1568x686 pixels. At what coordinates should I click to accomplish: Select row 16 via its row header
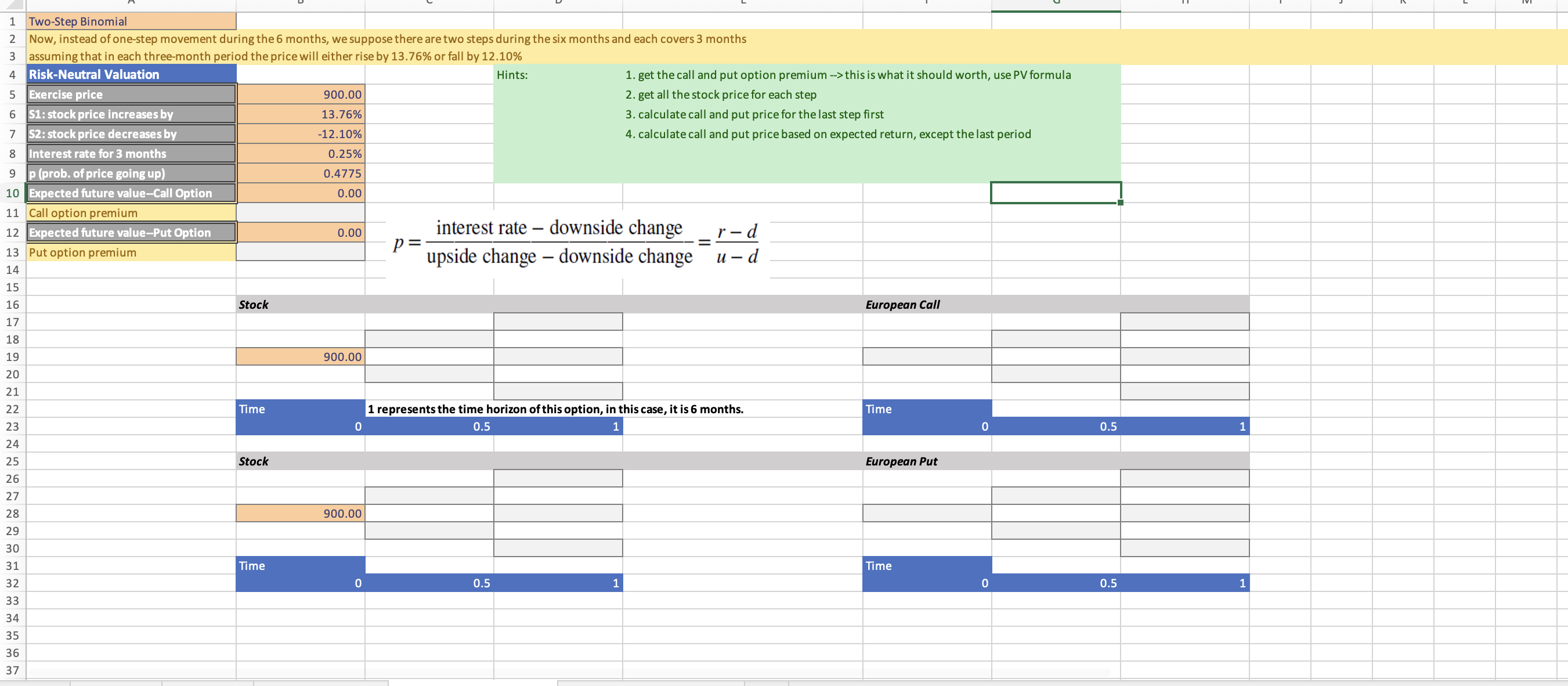pyautogui.click(x=12, y=304)
